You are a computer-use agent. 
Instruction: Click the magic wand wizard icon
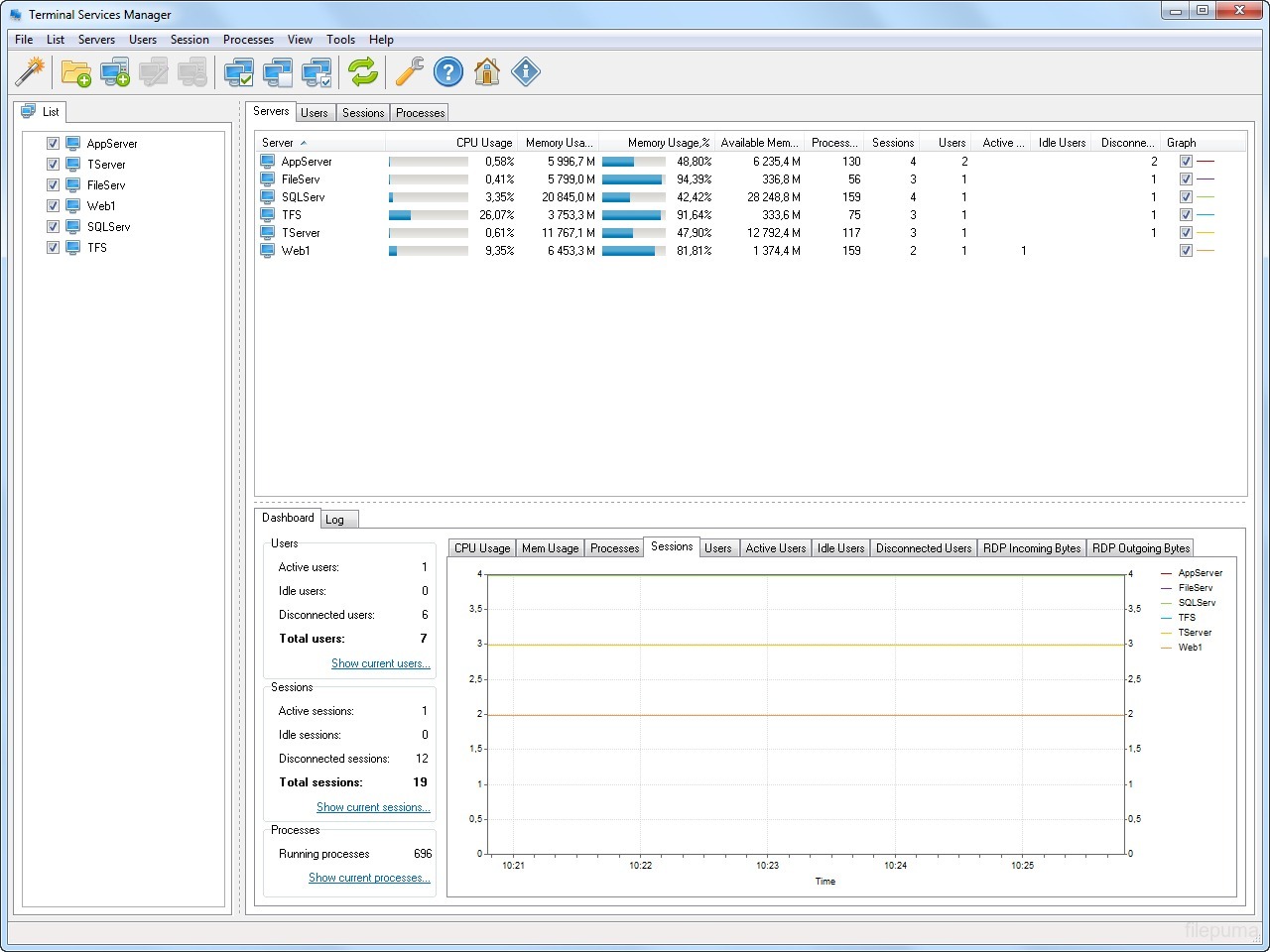click(x=30, y=71)
